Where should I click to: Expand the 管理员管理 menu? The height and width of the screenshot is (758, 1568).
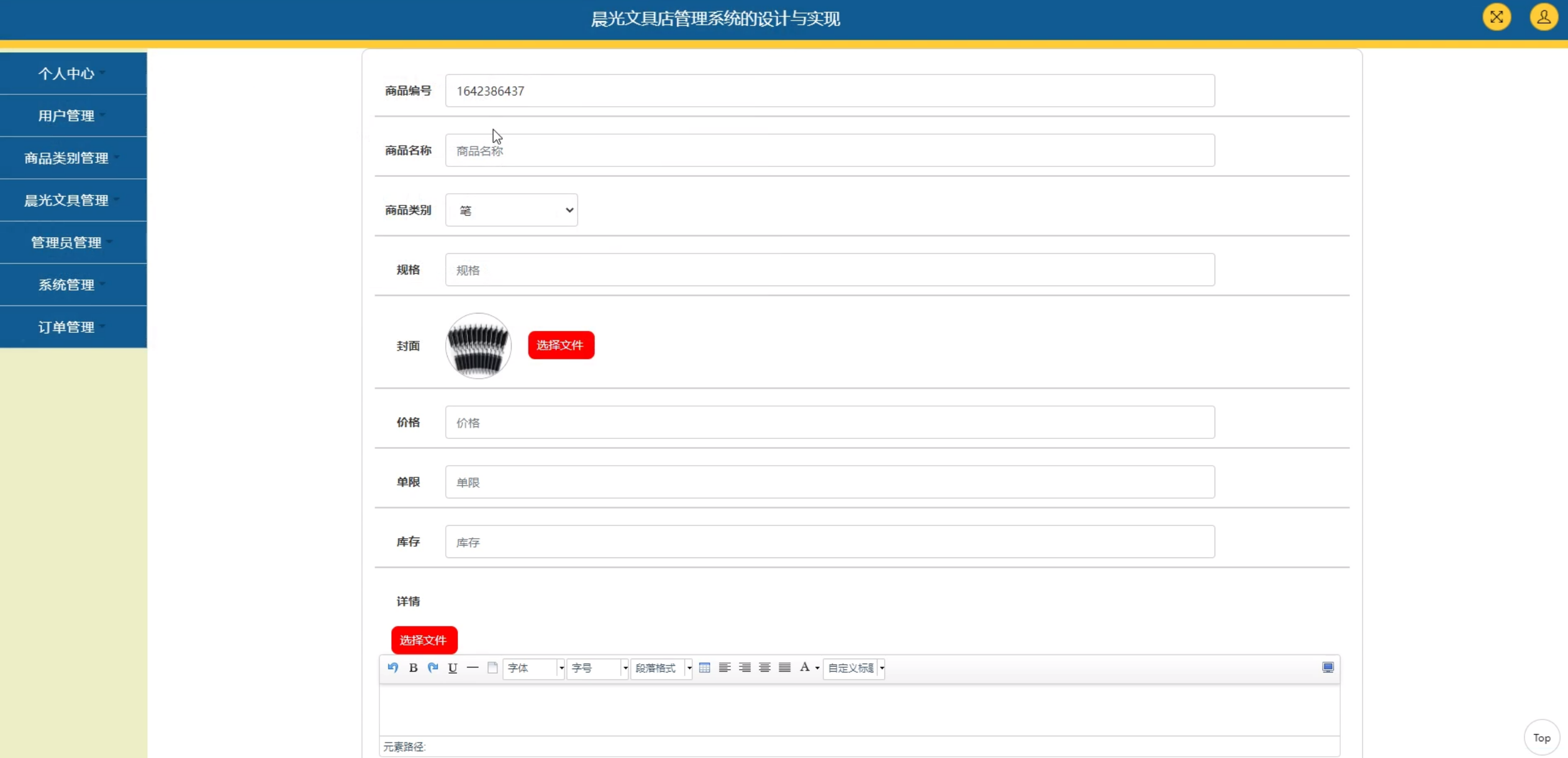tap(73, 242)
